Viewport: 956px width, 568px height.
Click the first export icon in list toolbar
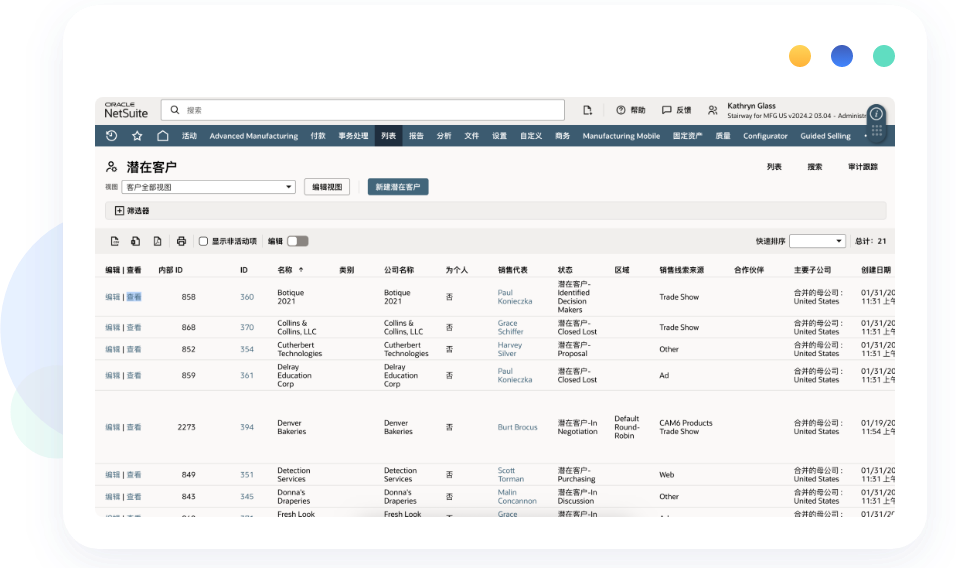114,241
